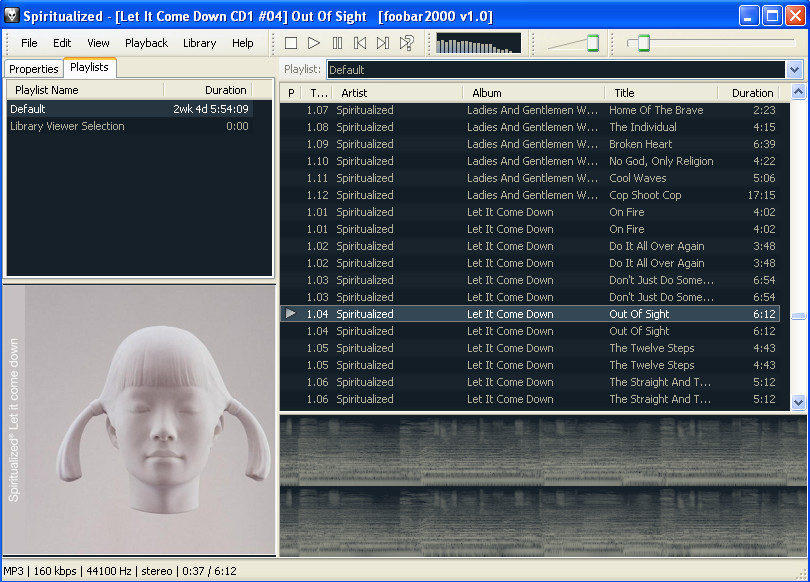Open the Edit menu
The height and width of the screenshot is (582, 810).
click(62, 43)
